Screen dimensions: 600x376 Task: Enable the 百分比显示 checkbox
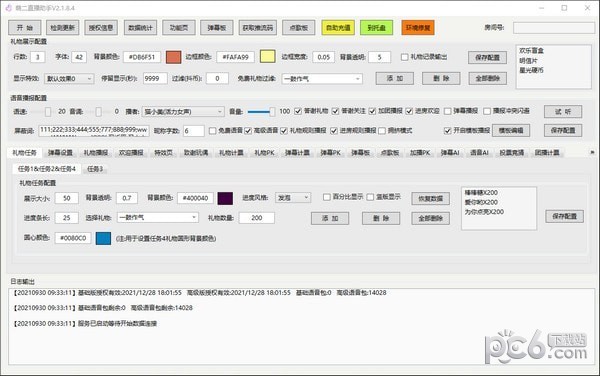tap(326, 197)
